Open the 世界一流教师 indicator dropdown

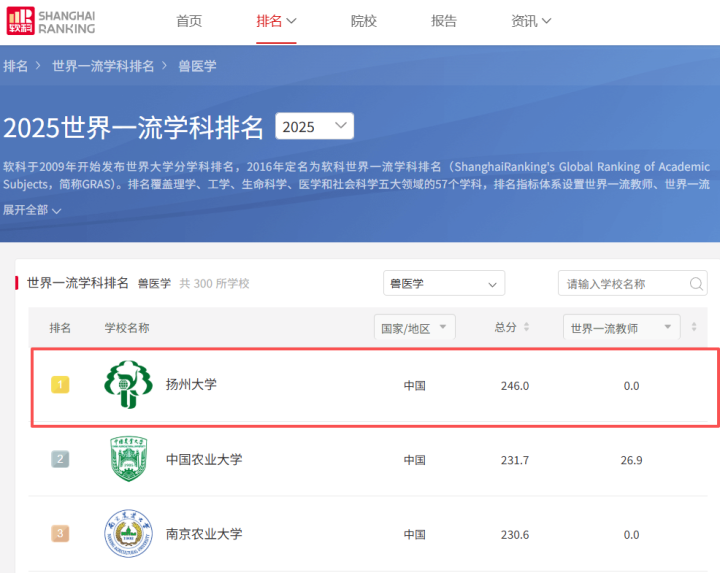pos(622,328)
